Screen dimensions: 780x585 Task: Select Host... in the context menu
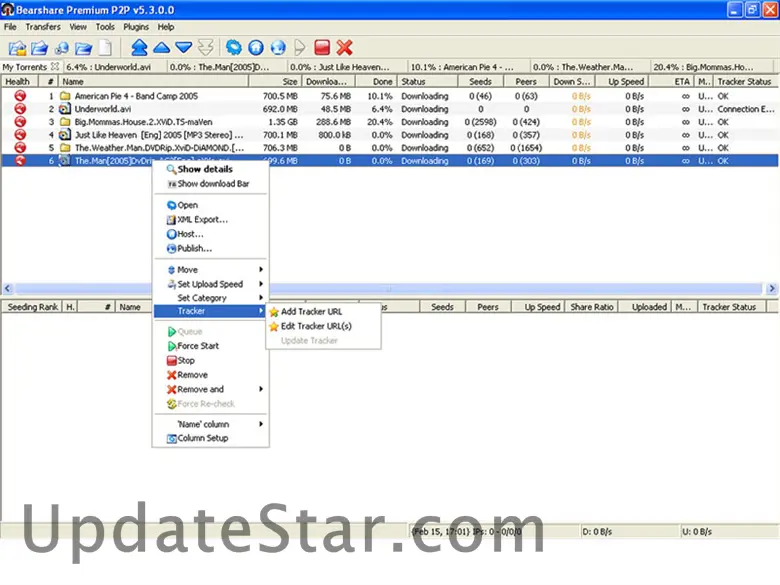point(210,234)
